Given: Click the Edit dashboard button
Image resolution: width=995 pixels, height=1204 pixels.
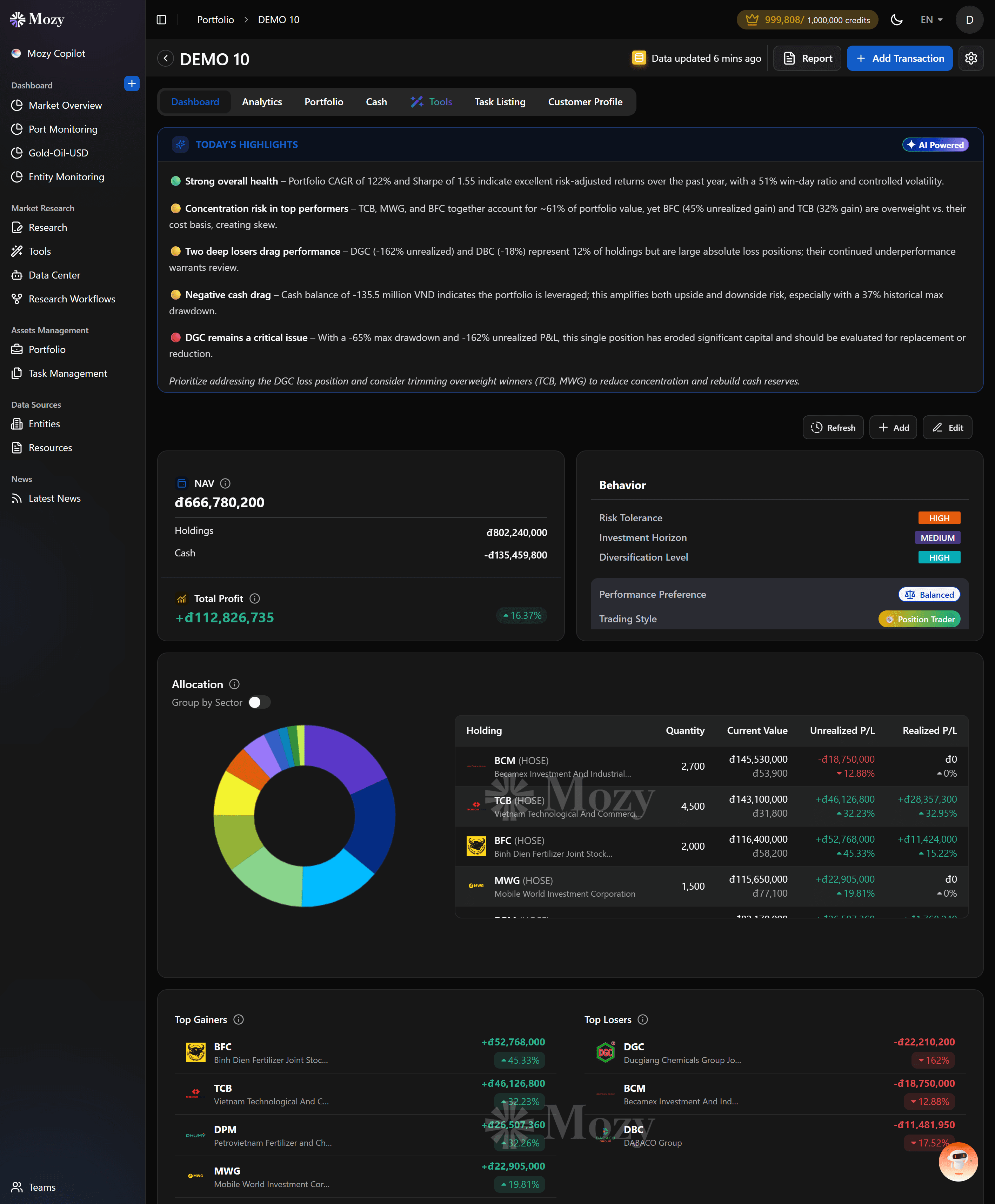Looking at the screenshot, I should (x=947, y=428).
